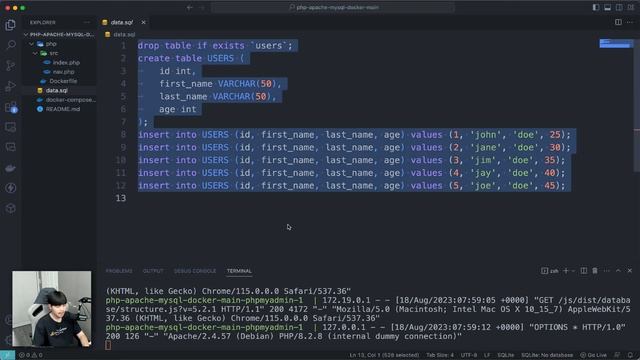This screenshot has width=640, height=360.
Task: Open customize layout icon in title bar
Action: coord(631,7)
